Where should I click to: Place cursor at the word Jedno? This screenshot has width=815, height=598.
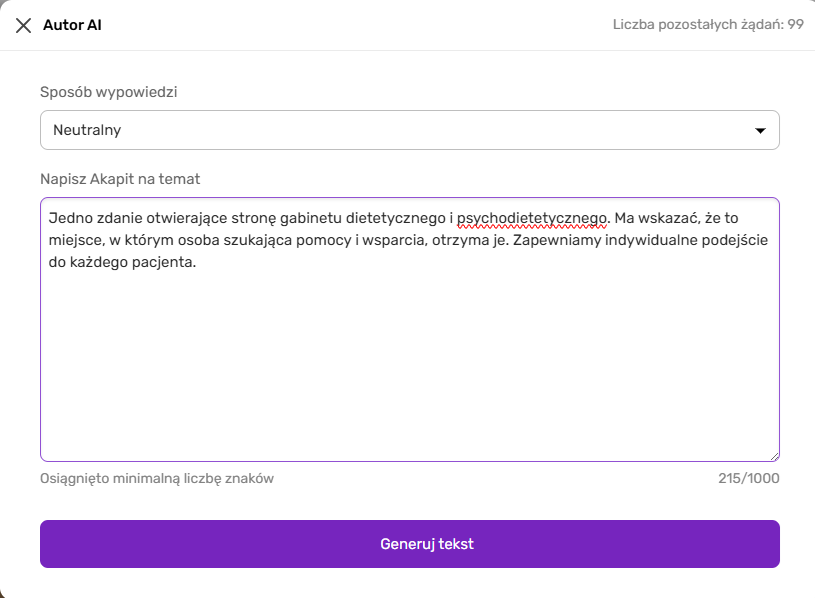click(68, 216)
